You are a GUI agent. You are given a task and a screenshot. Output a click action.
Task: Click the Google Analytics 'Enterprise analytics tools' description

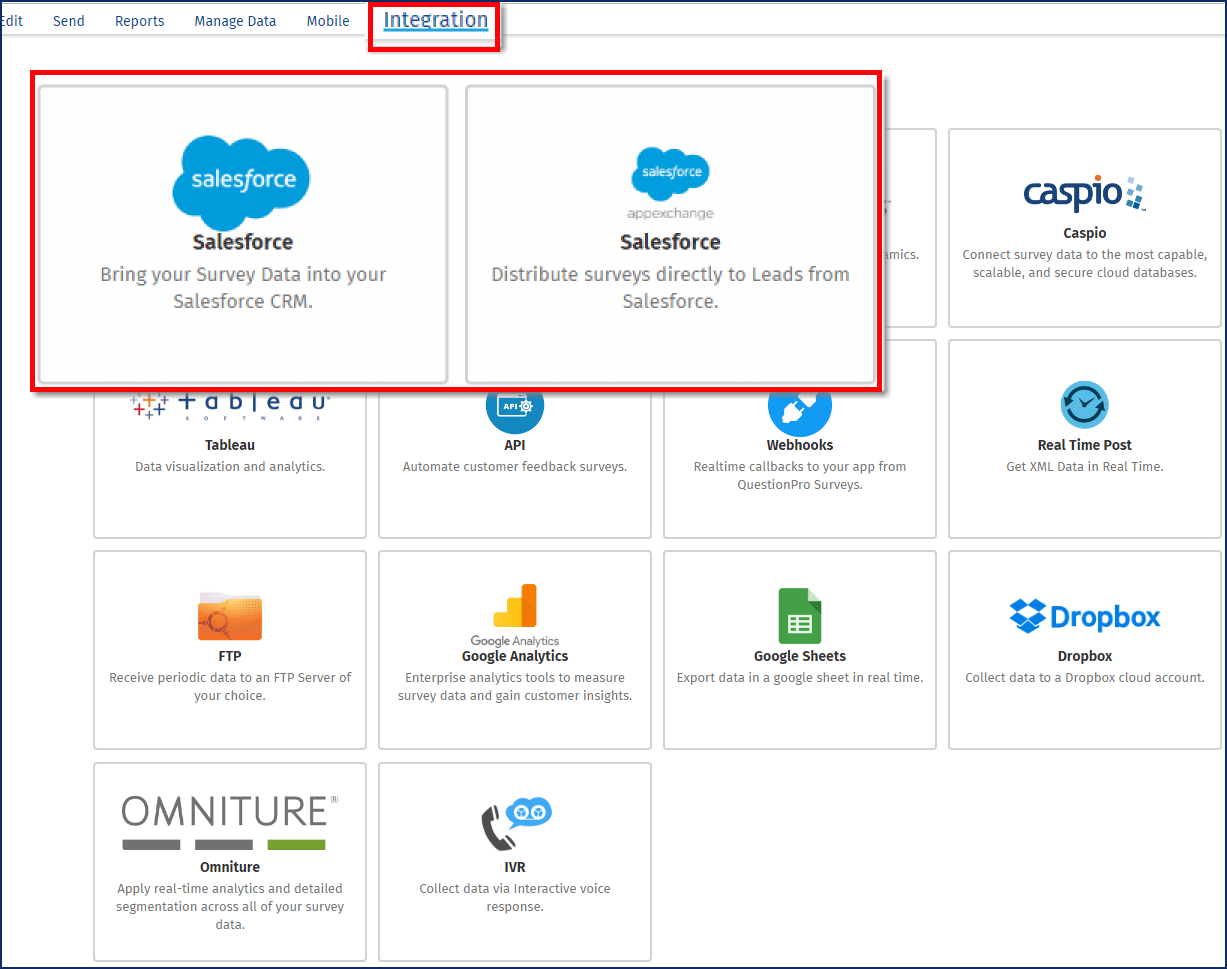[x=515, y=687]
